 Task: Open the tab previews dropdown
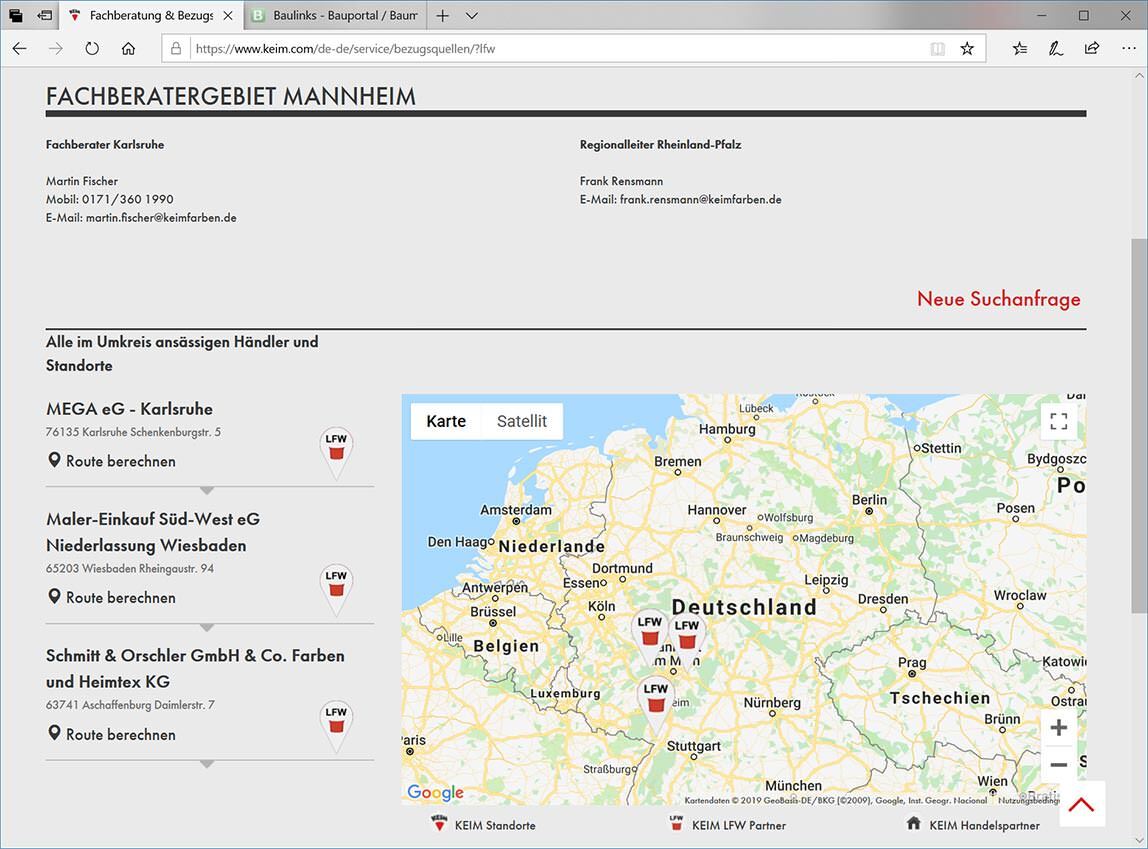pyautogui.click(x=472, y=15)
